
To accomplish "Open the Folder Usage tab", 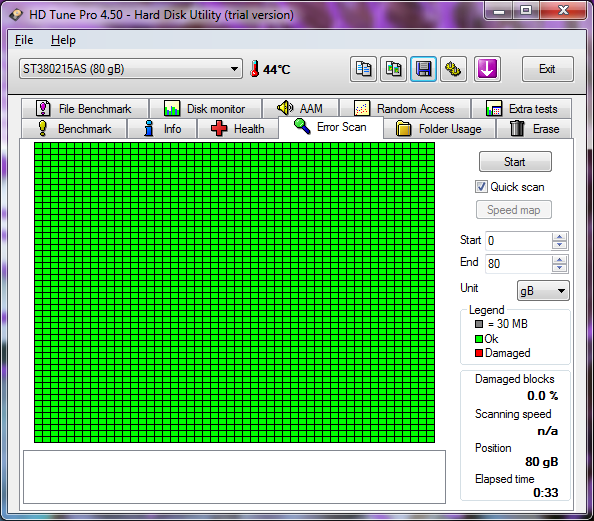I will point(439,129).
